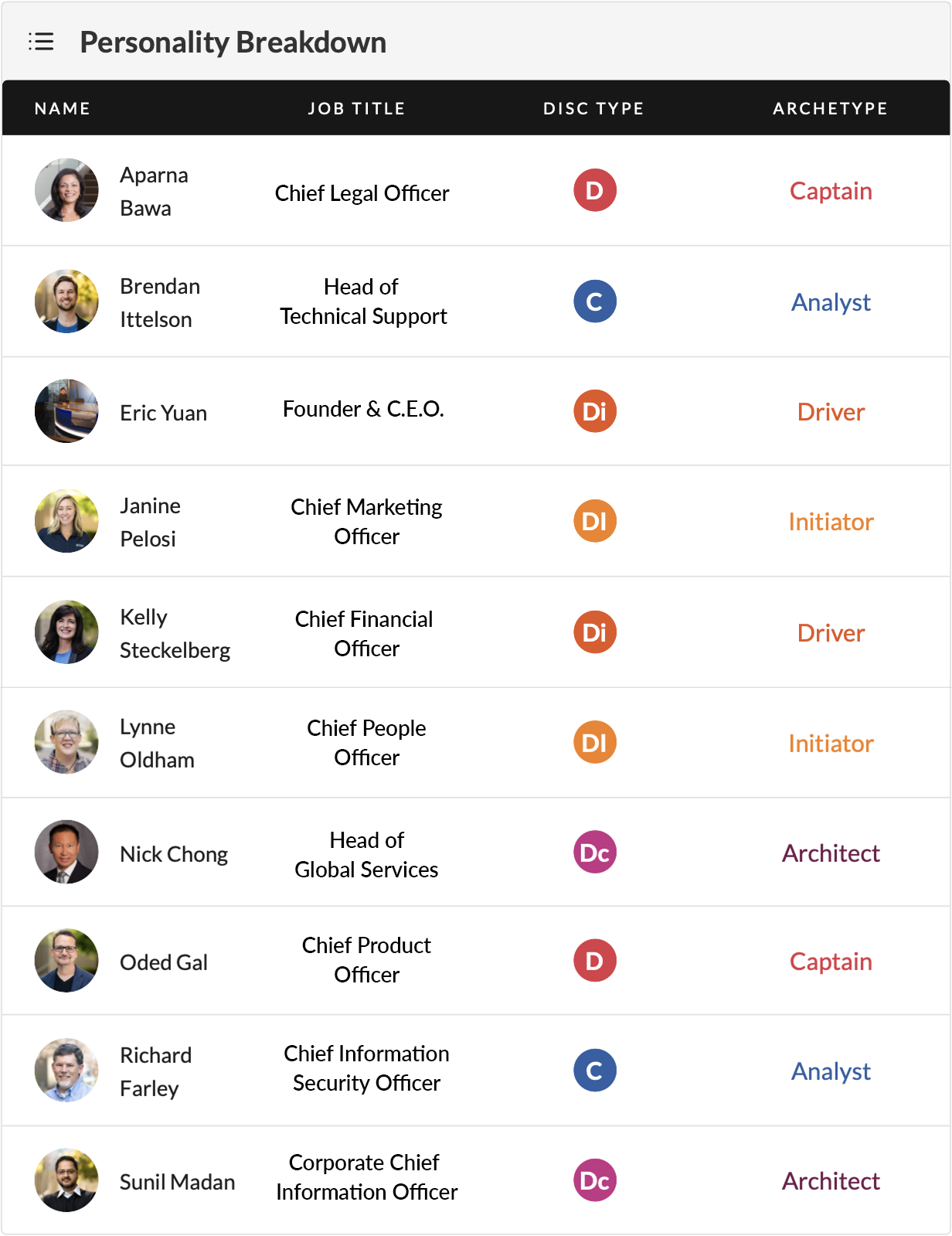Sort by the DISC TYPE column header

[x=593, y=108]
